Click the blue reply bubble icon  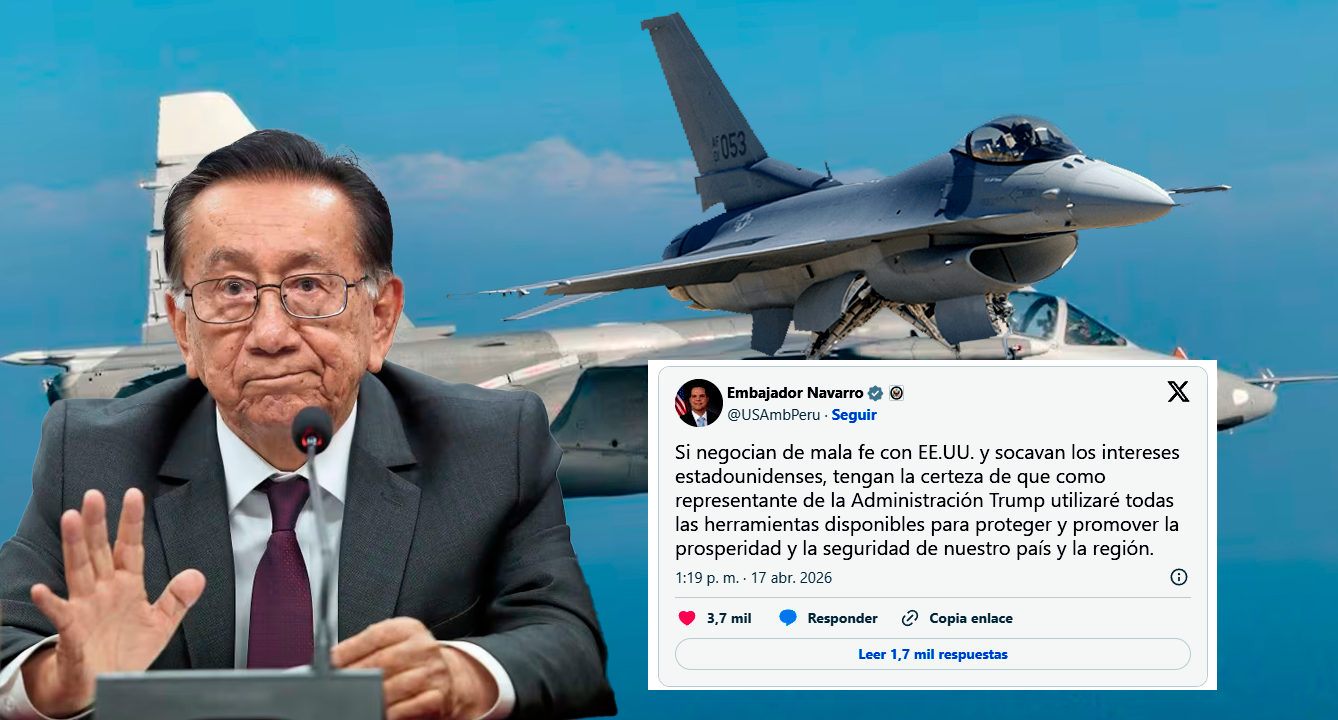tap(788, 618)
